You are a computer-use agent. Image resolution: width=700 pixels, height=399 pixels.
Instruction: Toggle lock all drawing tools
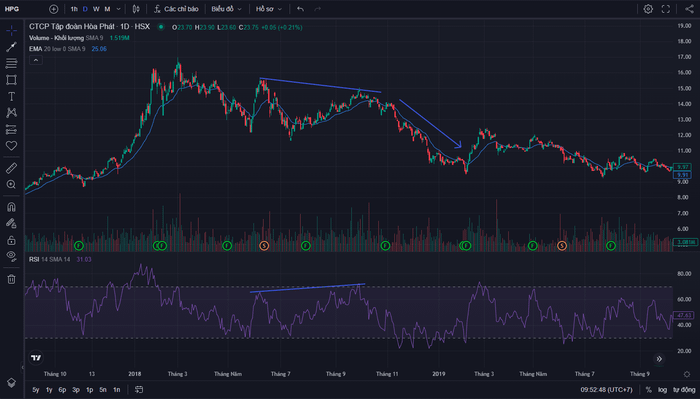click(x=11, y=240)
